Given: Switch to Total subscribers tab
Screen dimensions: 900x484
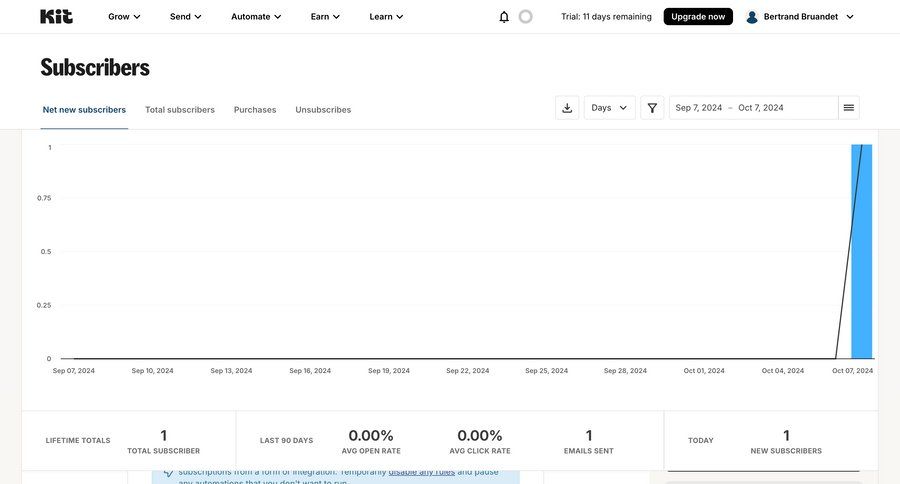Looking at the screenshot, I should [x=180, y=110].
